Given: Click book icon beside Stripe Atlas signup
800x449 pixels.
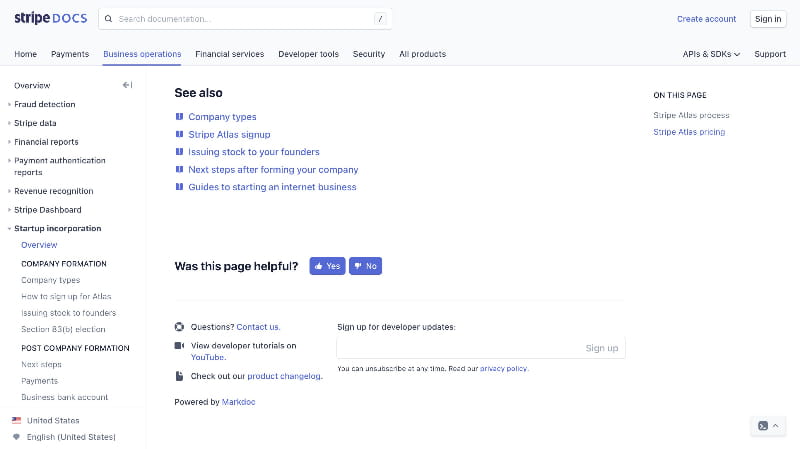Looking at the screenshot, I should [x=179, y=134].
